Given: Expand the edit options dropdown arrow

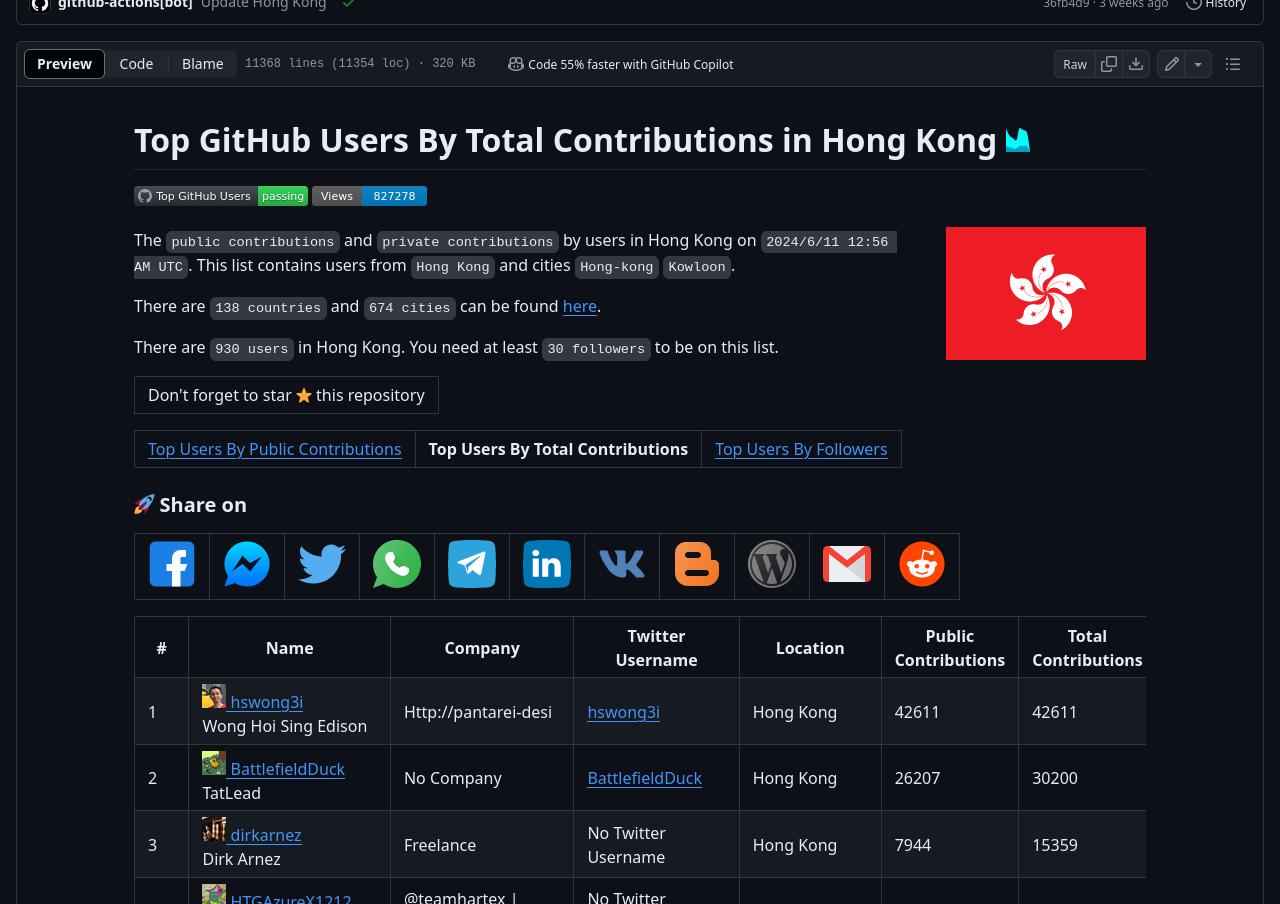Looking at the screenshot, I should click(1198, 64).
